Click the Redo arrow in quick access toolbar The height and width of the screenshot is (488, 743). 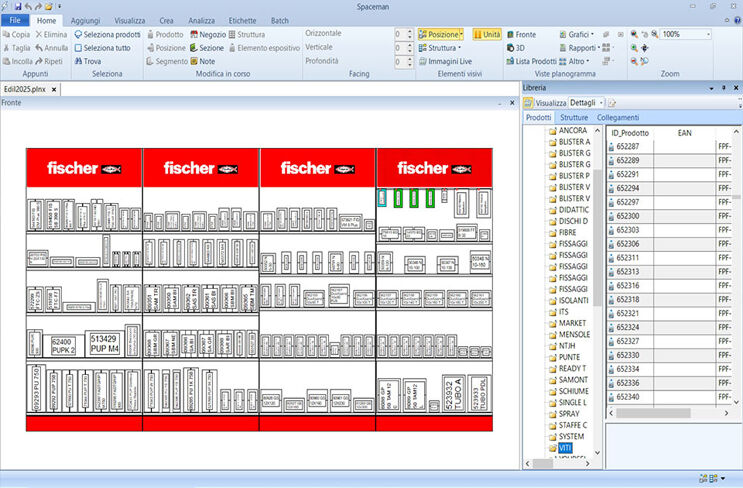pyautogui.click(x=38, y=6)
